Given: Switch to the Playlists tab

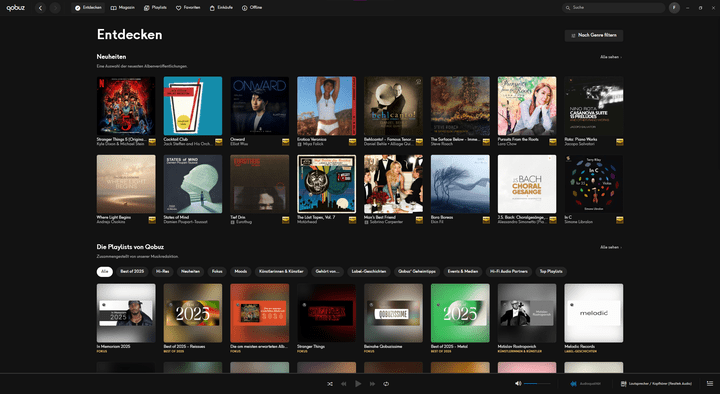Looking at the screenshot, I should pyautogui.click(x=155, y=8).
